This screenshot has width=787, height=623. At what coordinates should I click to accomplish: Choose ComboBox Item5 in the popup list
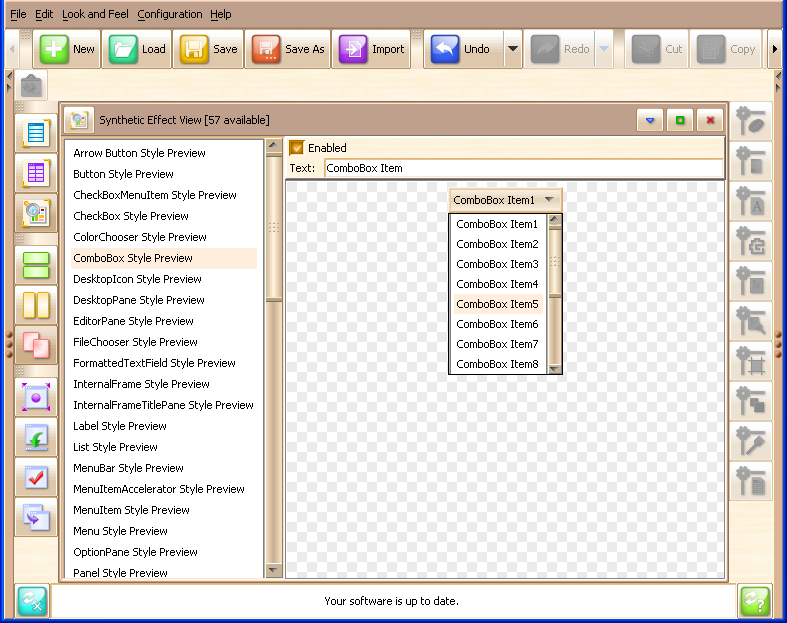click(498, 304)
